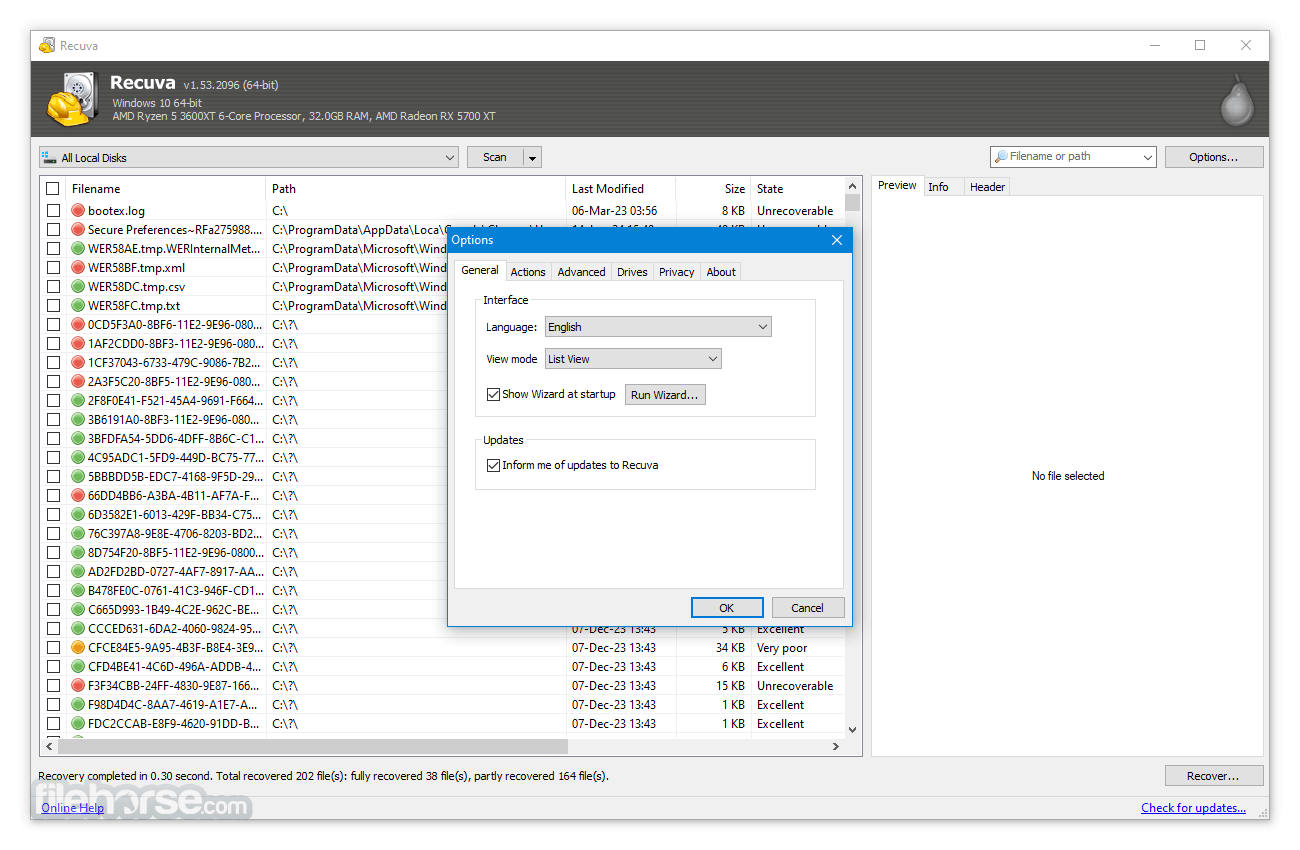Click the orange status dot for file CFCE84E5

78,648
